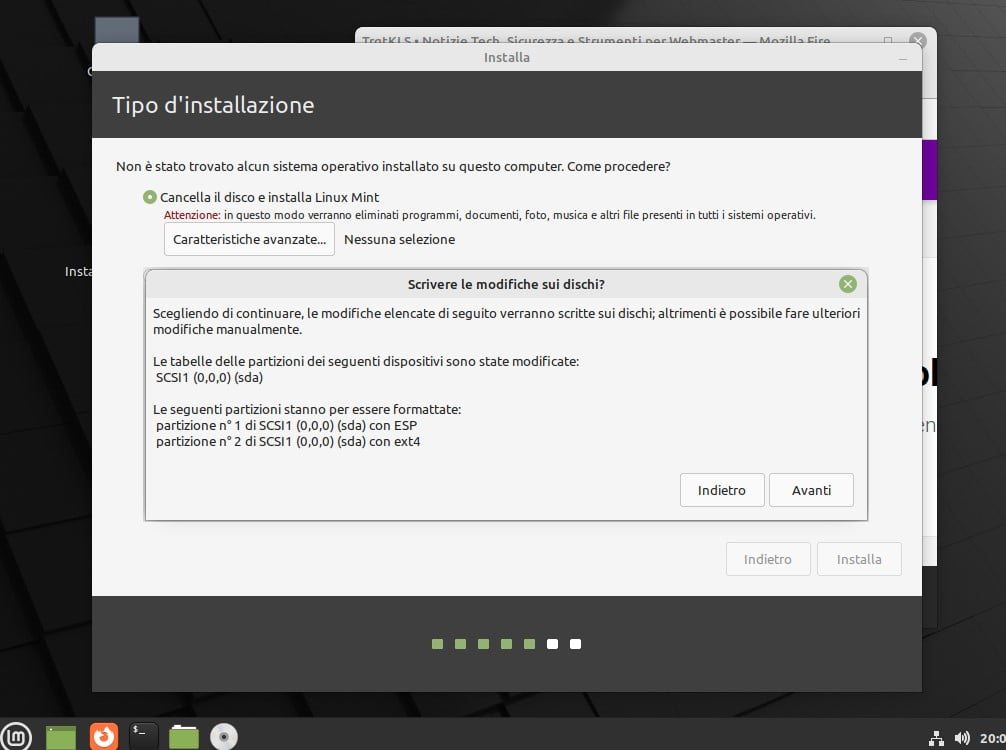Click the show desktop icon in taskbar
This screenshot has height=750, width=1006.
[x=61, y=737]
